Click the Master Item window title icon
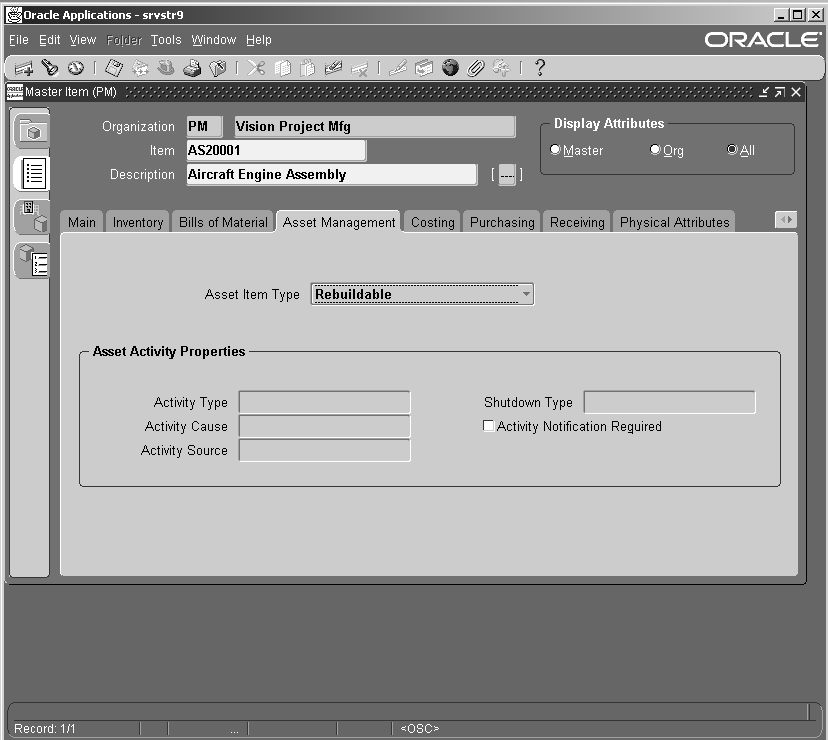 click(15, 92)
